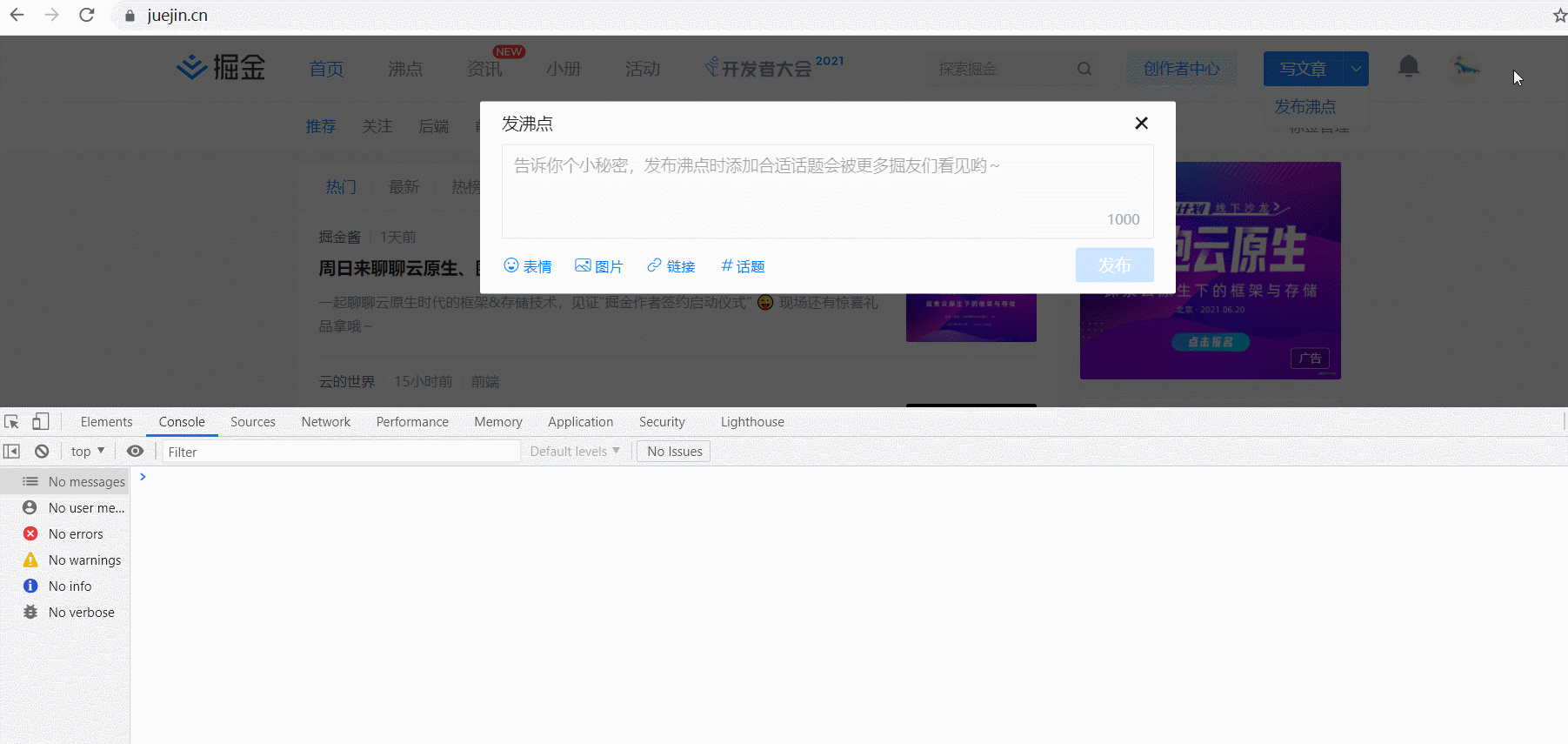
Task: Toggle device toolbar icon
Action: pos(40,422)
